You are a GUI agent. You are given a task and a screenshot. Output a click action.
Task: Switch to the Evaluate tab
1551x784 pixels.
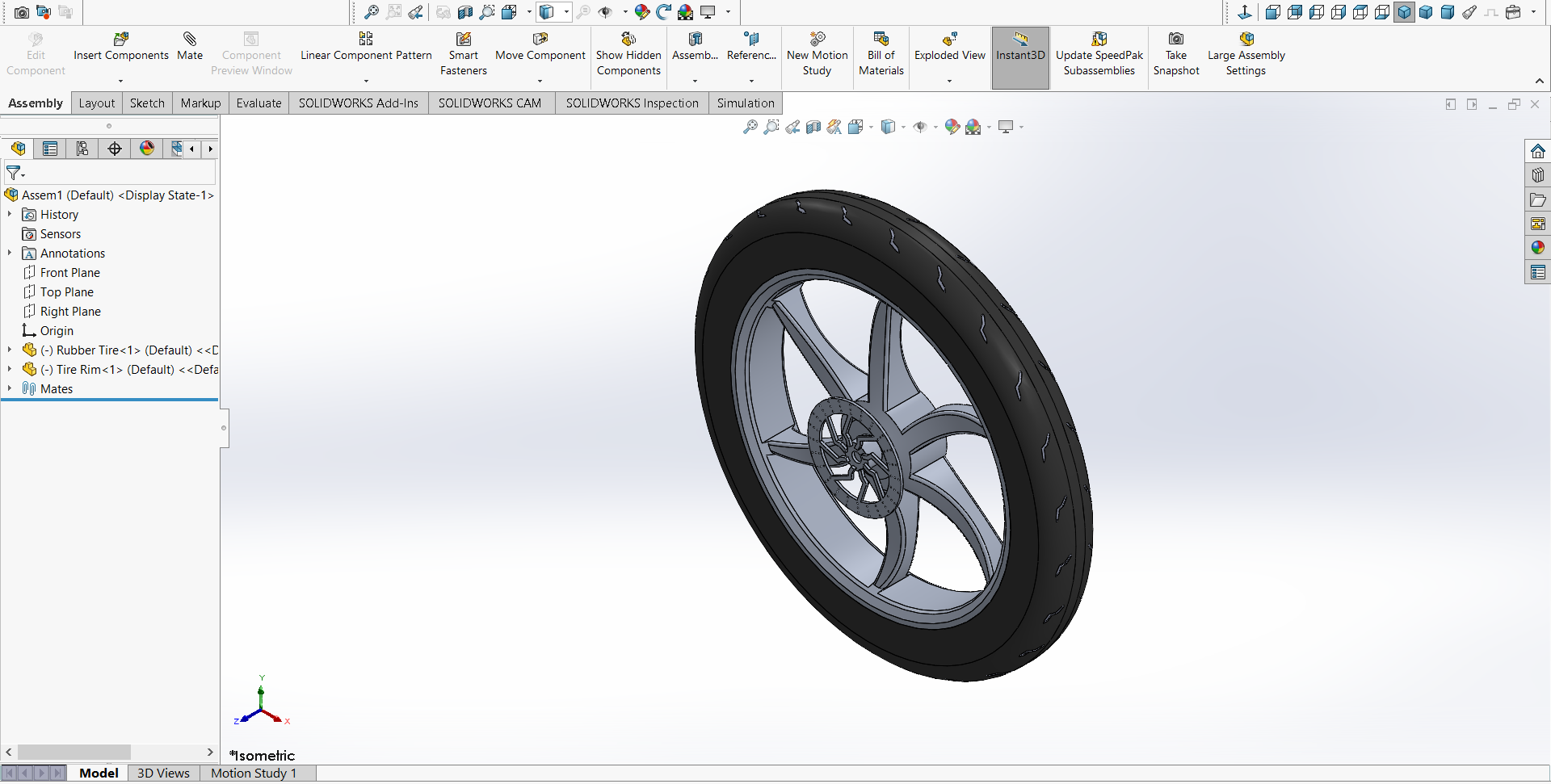pyautogui.click(x=258, y=103)
